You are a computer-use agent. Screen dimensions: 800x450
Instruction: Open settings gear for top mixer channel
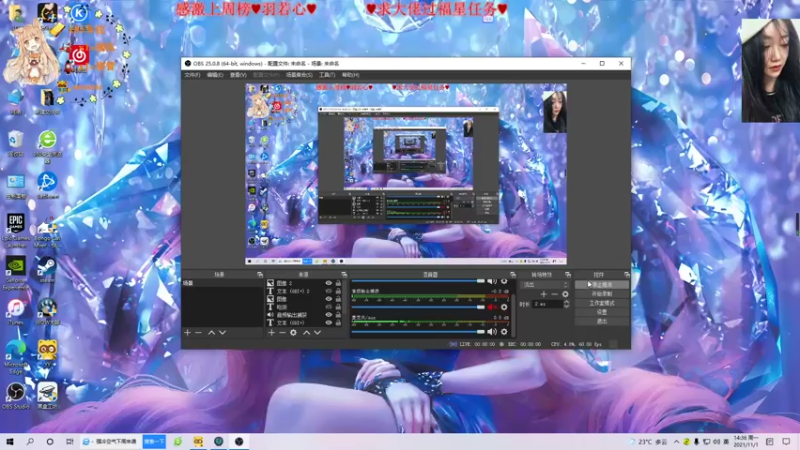point(504,281)
